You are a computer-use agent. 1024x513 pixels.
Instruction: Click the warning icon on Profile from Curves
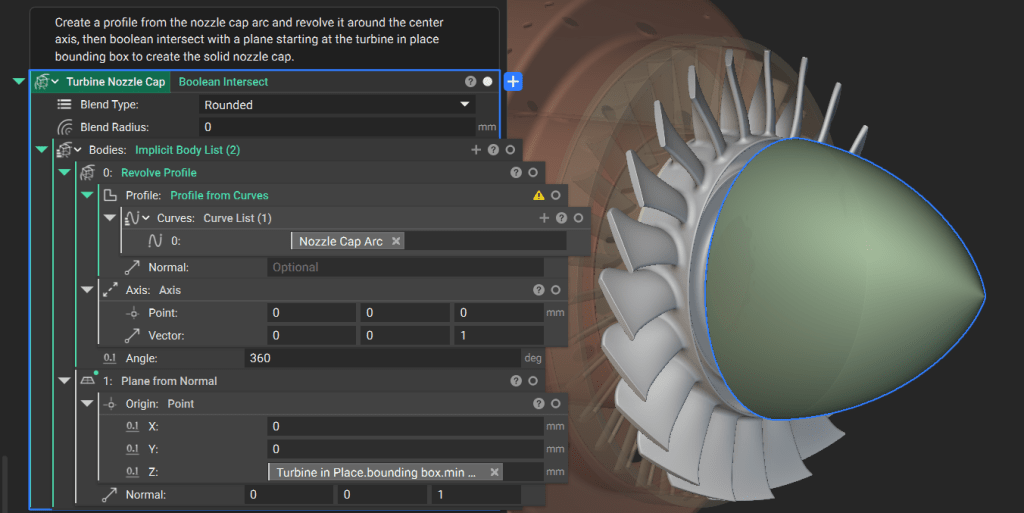[539, 196]
